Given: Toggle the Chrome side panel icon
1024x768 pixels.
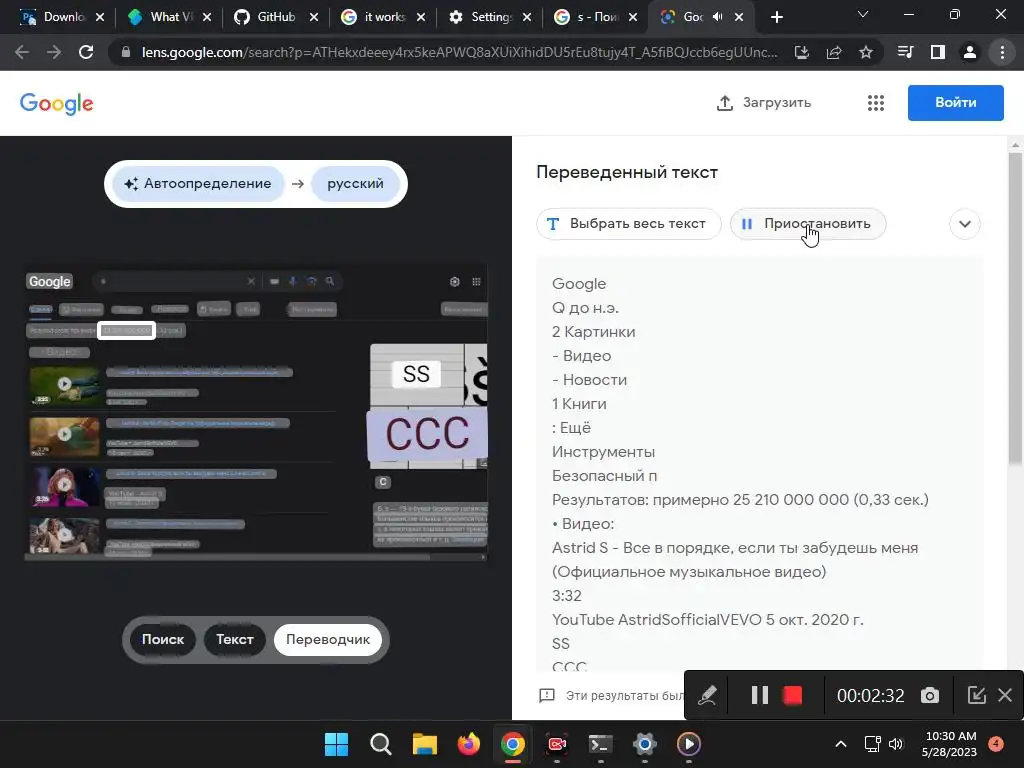Looking at the screenshot, I should pos(938,52).
